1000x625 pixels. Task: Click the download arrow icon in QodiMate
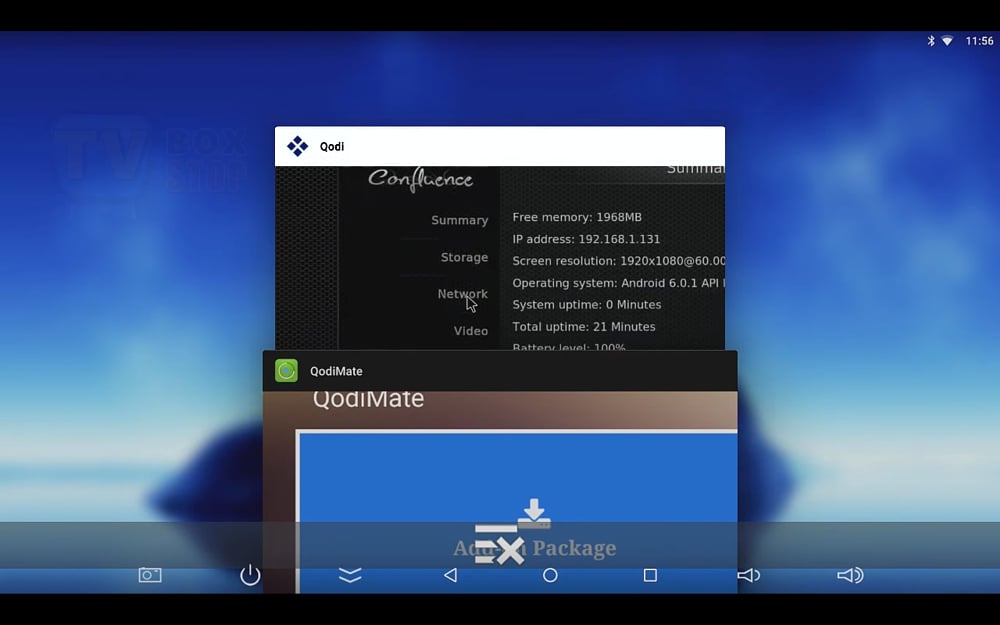tap(534, 513)
